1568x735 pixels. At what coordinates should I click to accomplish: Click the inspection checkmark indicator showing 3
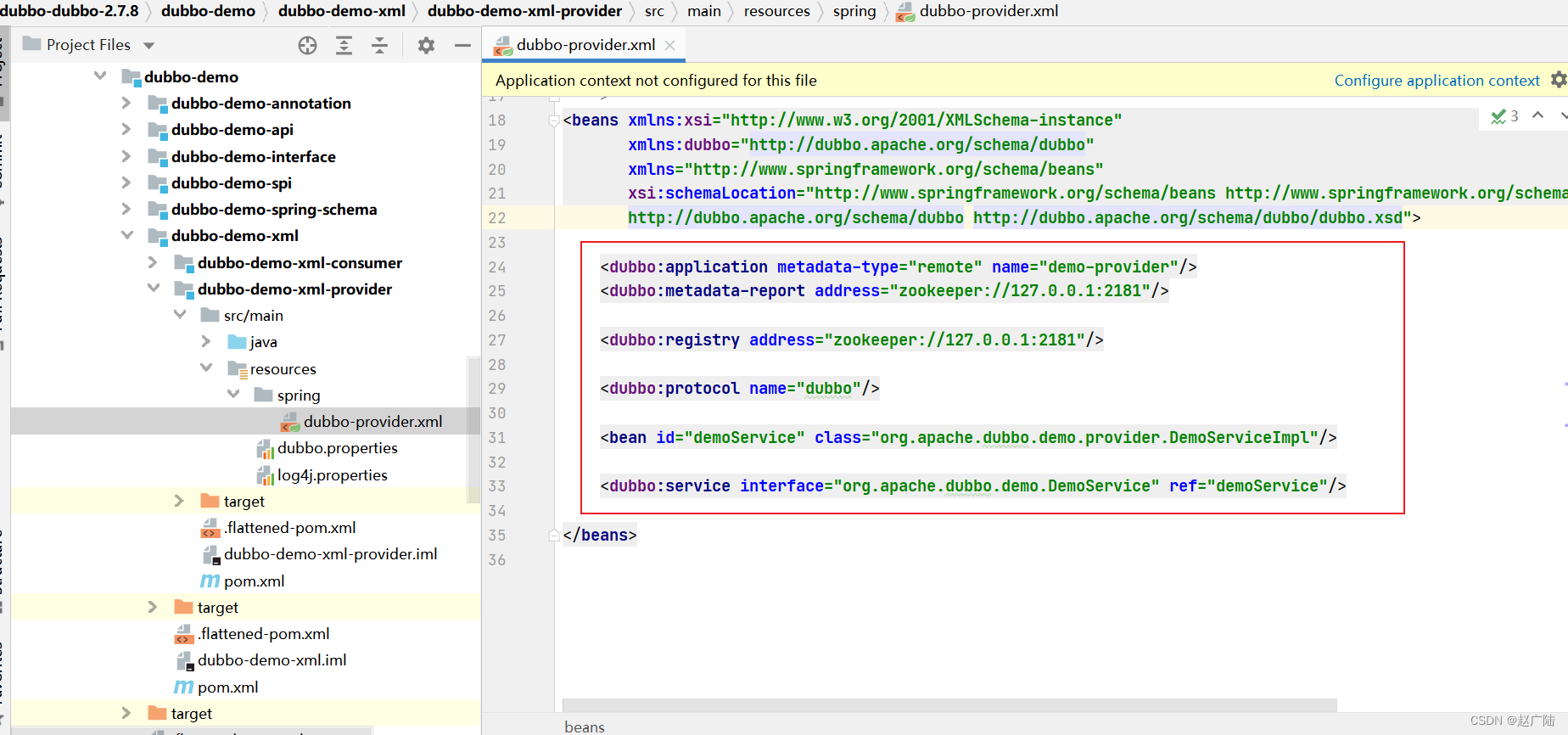[1504, 116]
